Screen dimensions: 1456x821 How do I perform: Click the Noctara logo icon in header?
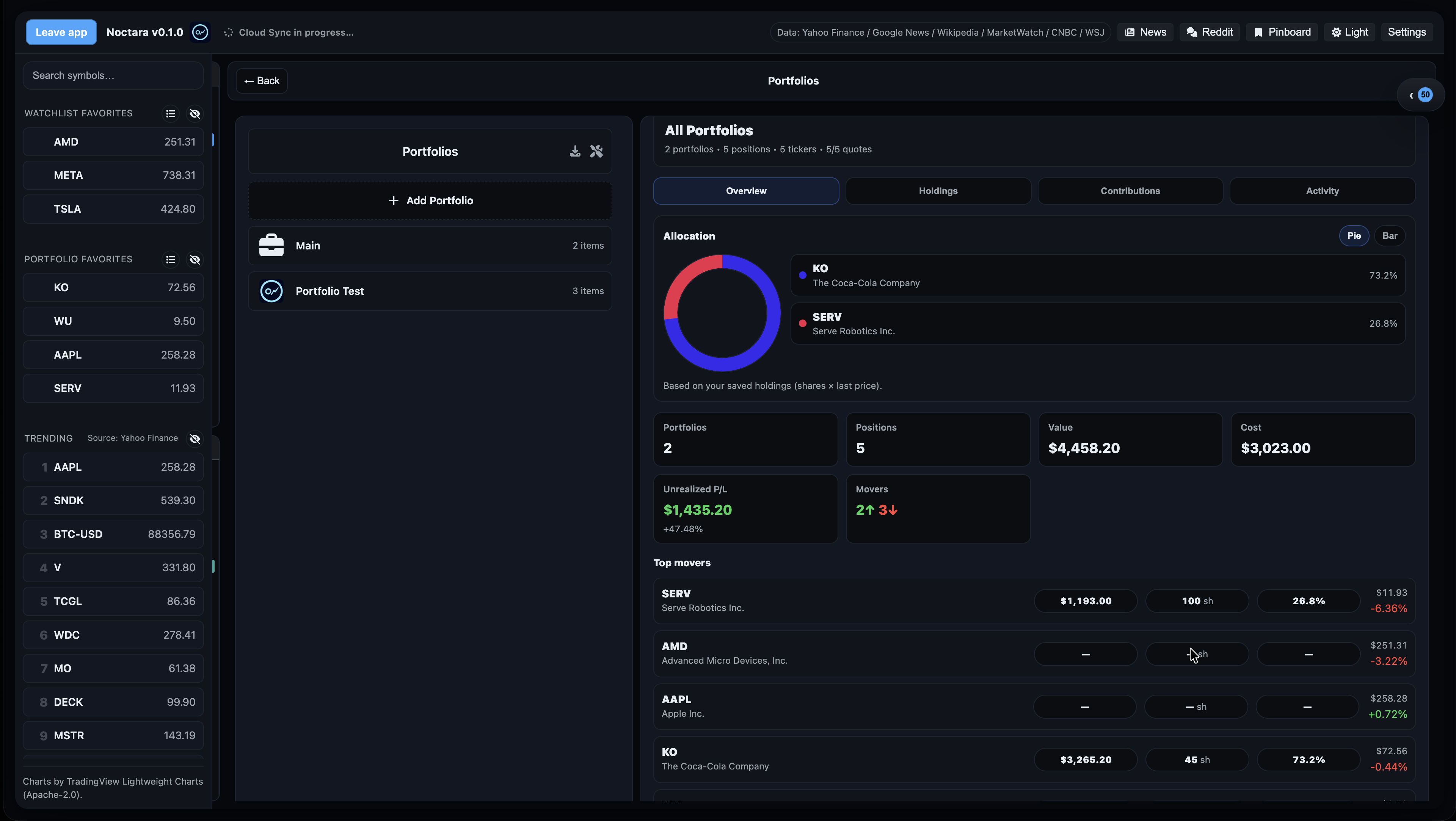pyautogui.click(x=200, y=32)
